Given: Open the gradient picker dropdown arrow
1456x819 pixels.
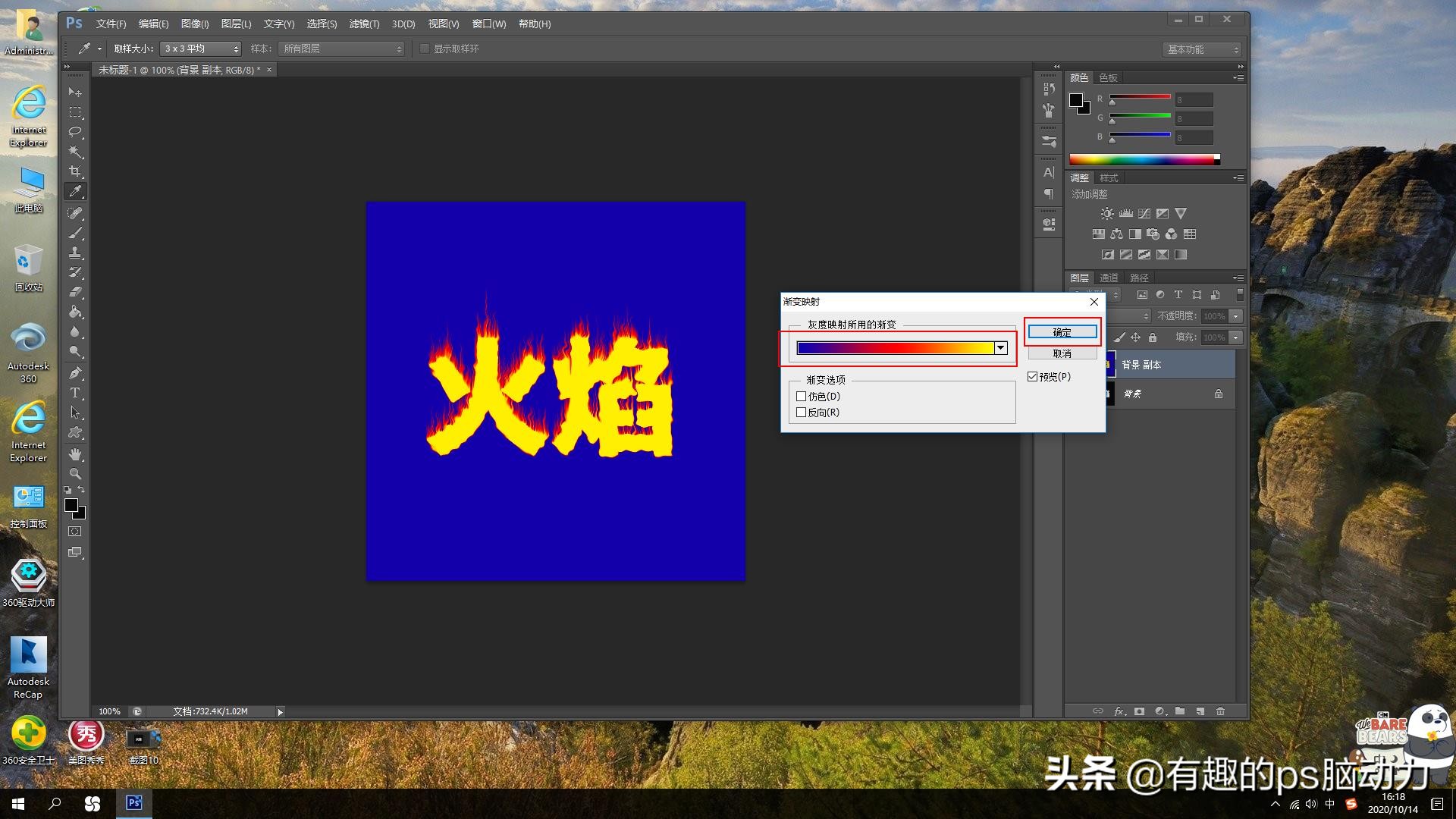Looking at the screenshot, I should tap(1001, 348).
